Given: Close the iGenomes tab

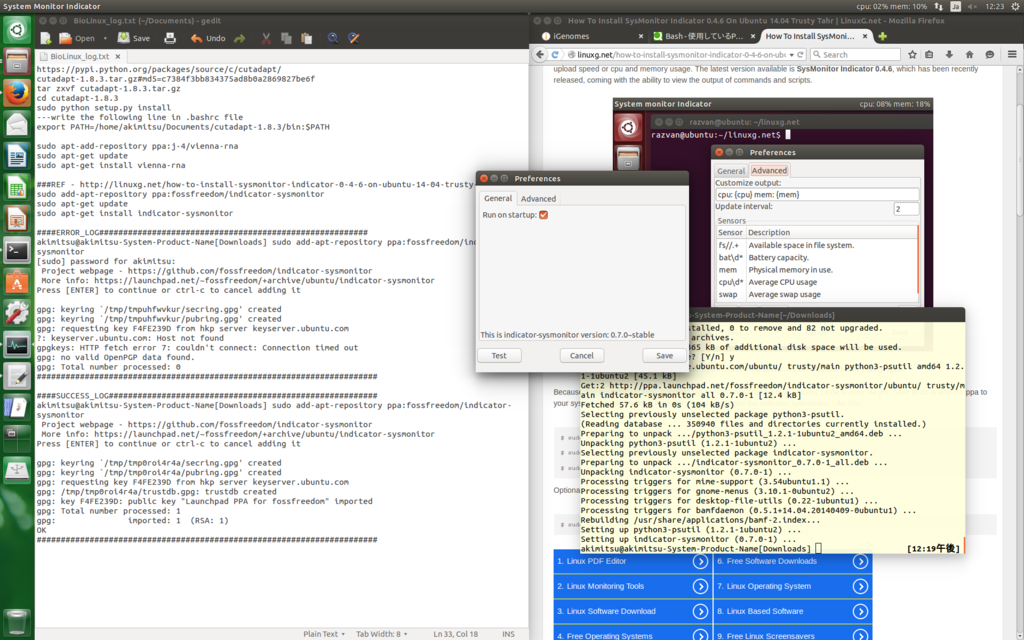Looking at the screenshot, I should (641, 37).
